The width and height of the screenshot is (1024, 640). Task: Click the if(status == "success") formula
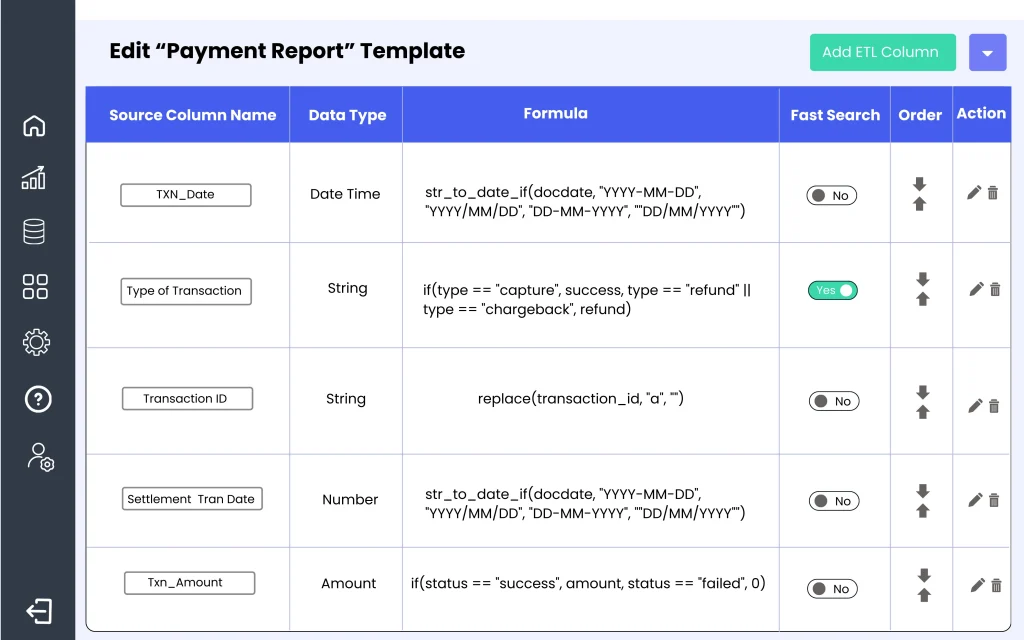(588, 583)
